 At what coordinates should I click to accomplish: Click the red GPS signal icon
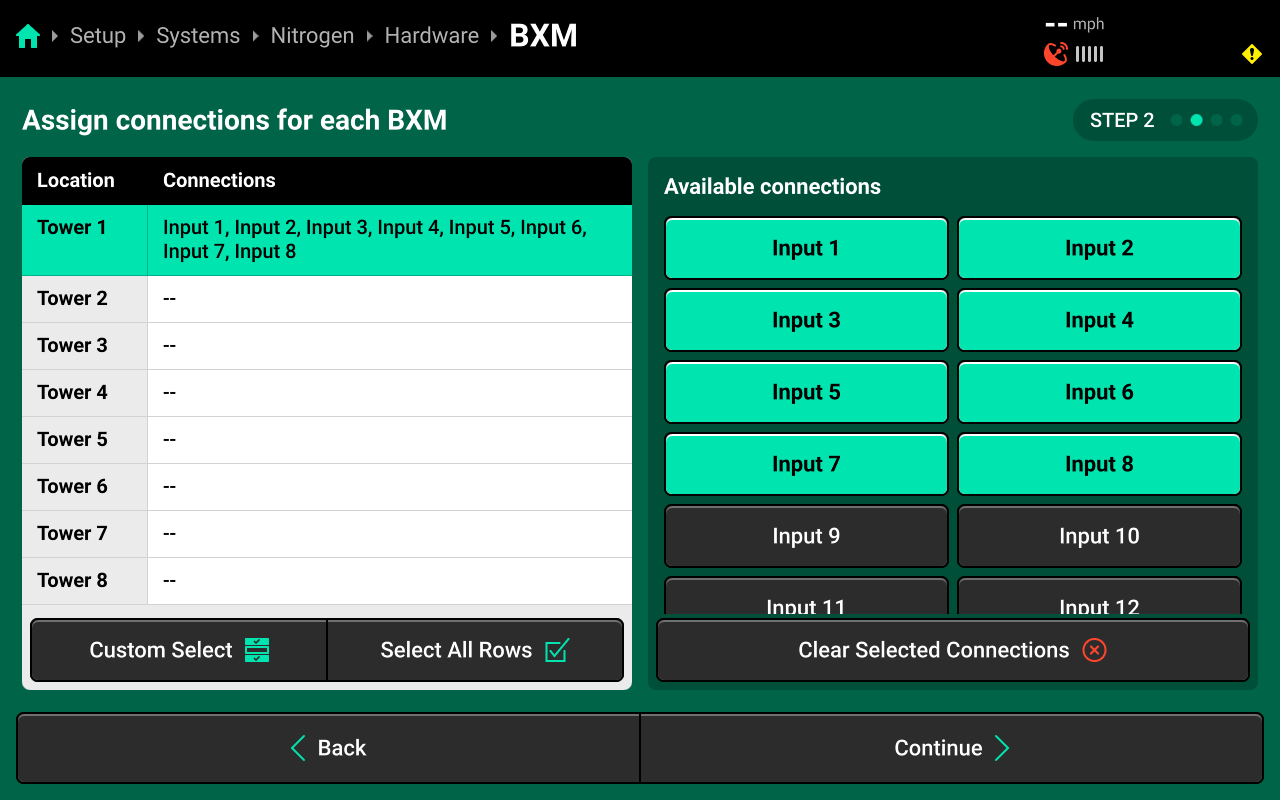[1055, 54]
